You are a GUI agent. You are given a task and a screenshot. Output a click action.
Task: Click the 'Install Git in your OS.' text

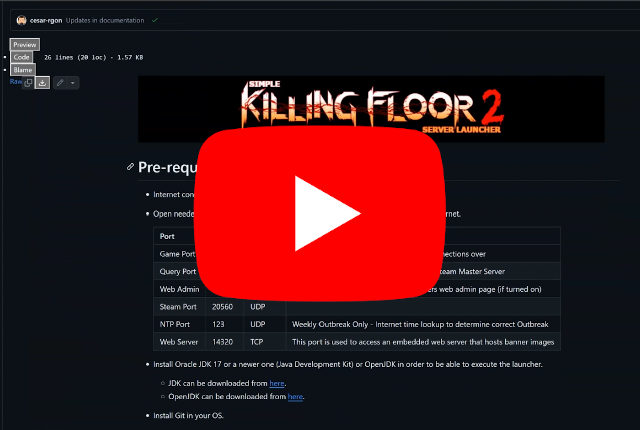[x=188, y=415]
